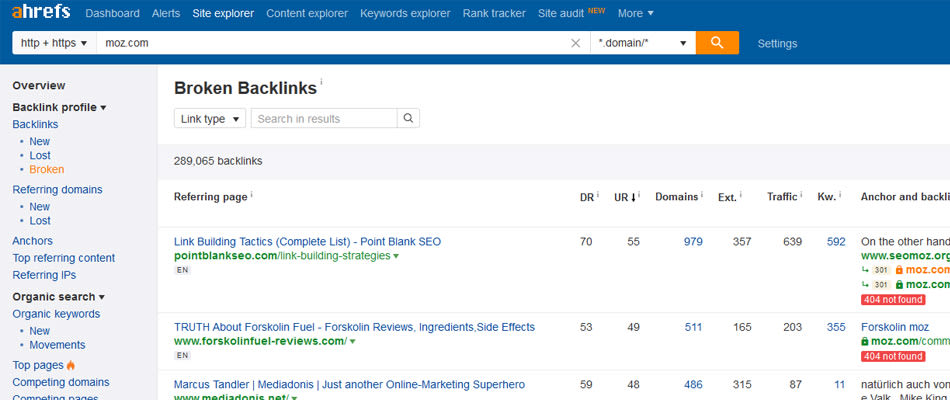Screen dimensions: 950x400
Task: Open the Link type filter dropdown
Action: click(210, 119)
